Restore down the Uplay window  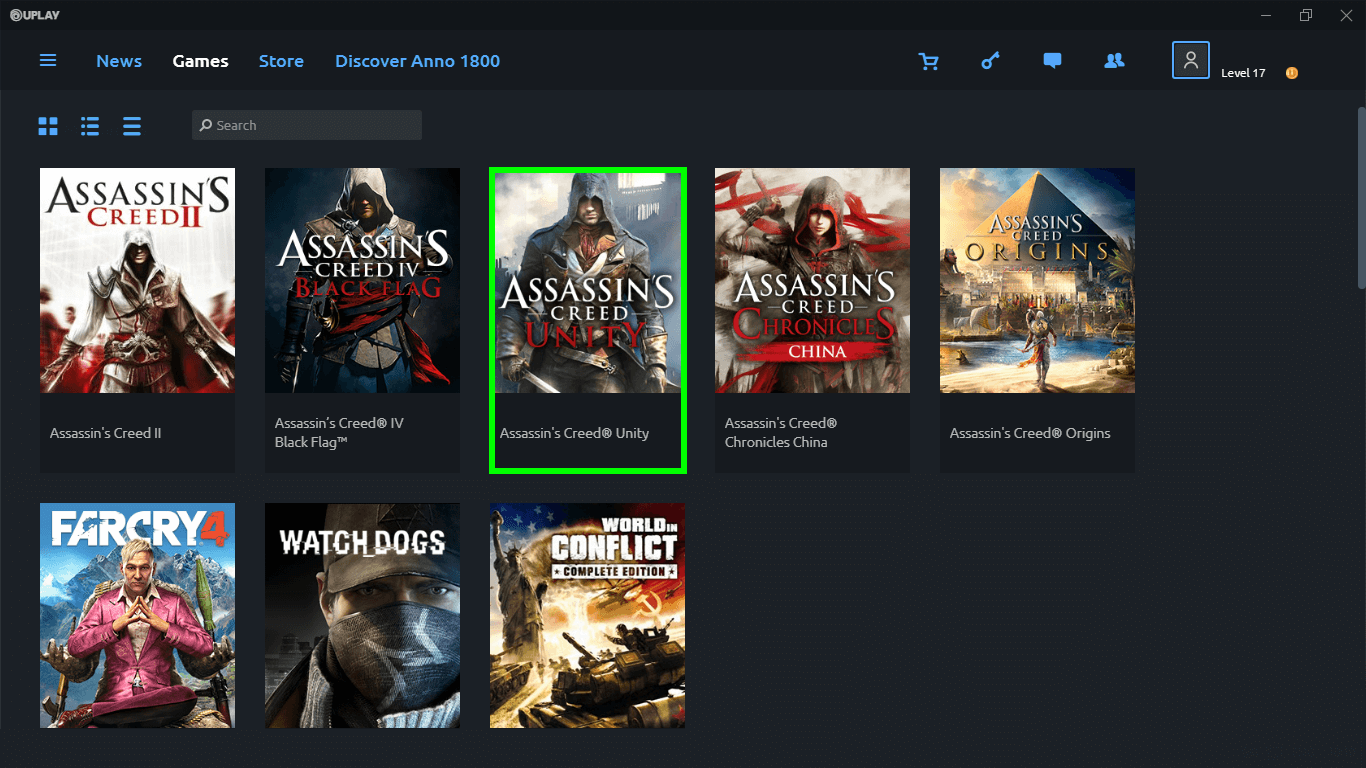(1306, 15)
